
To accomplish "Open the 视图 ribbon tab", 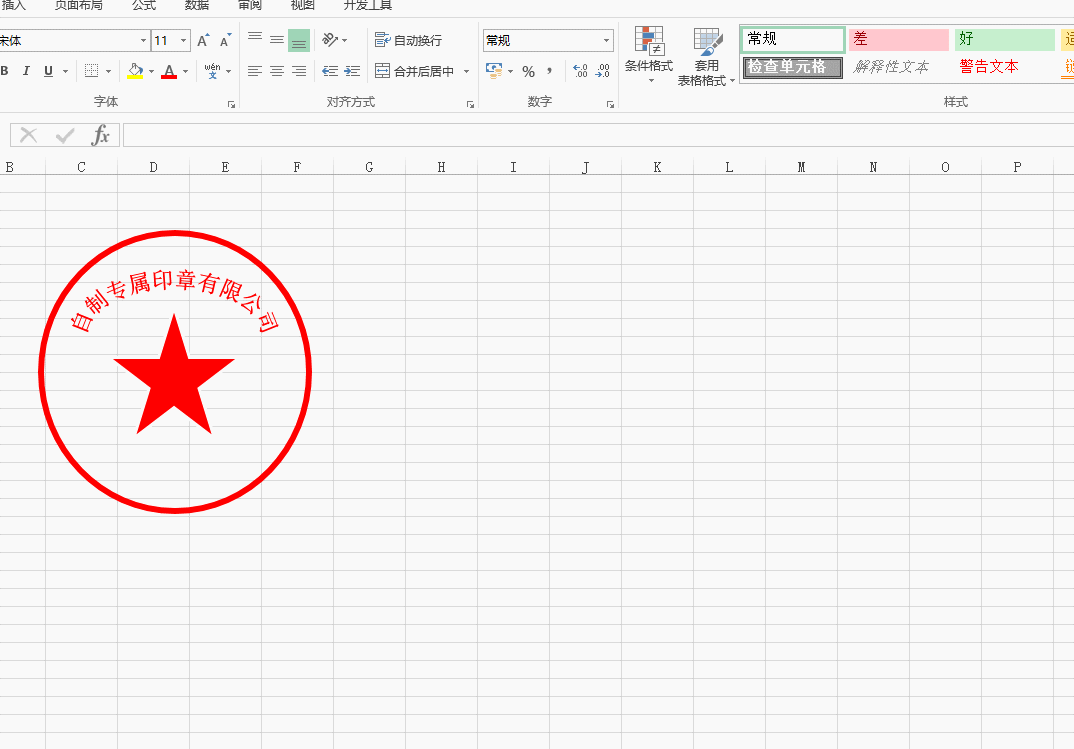I will [302, 5].
